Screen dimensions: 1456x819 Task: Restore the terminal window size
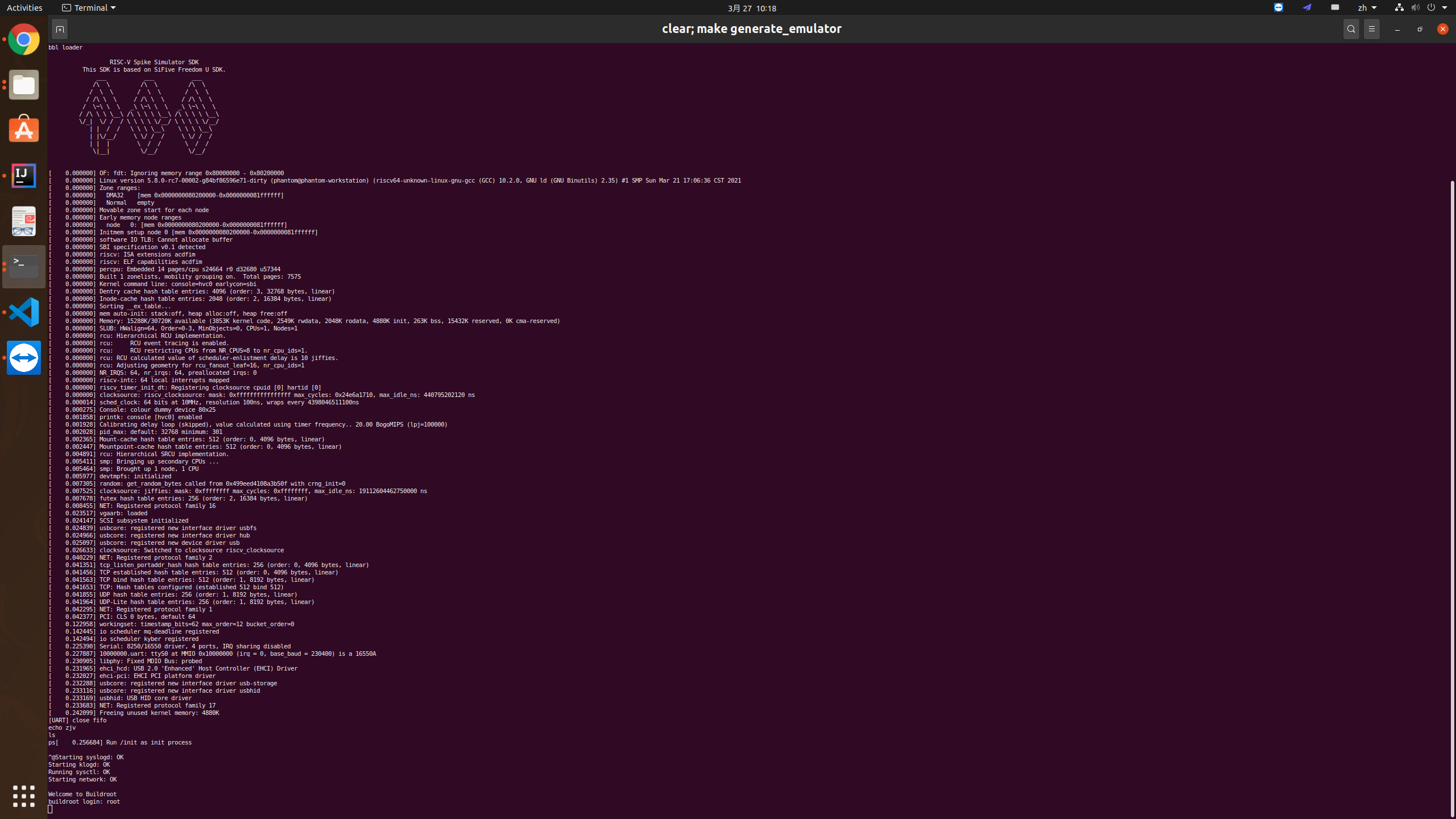coord(1420,29)
